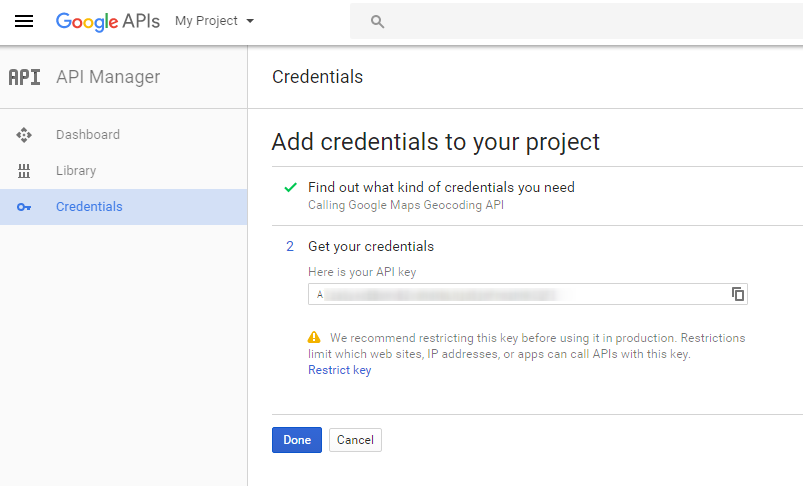Screen dimensions: 803x486
Task: Open the Restrict key link
Action: pos(340,370)
